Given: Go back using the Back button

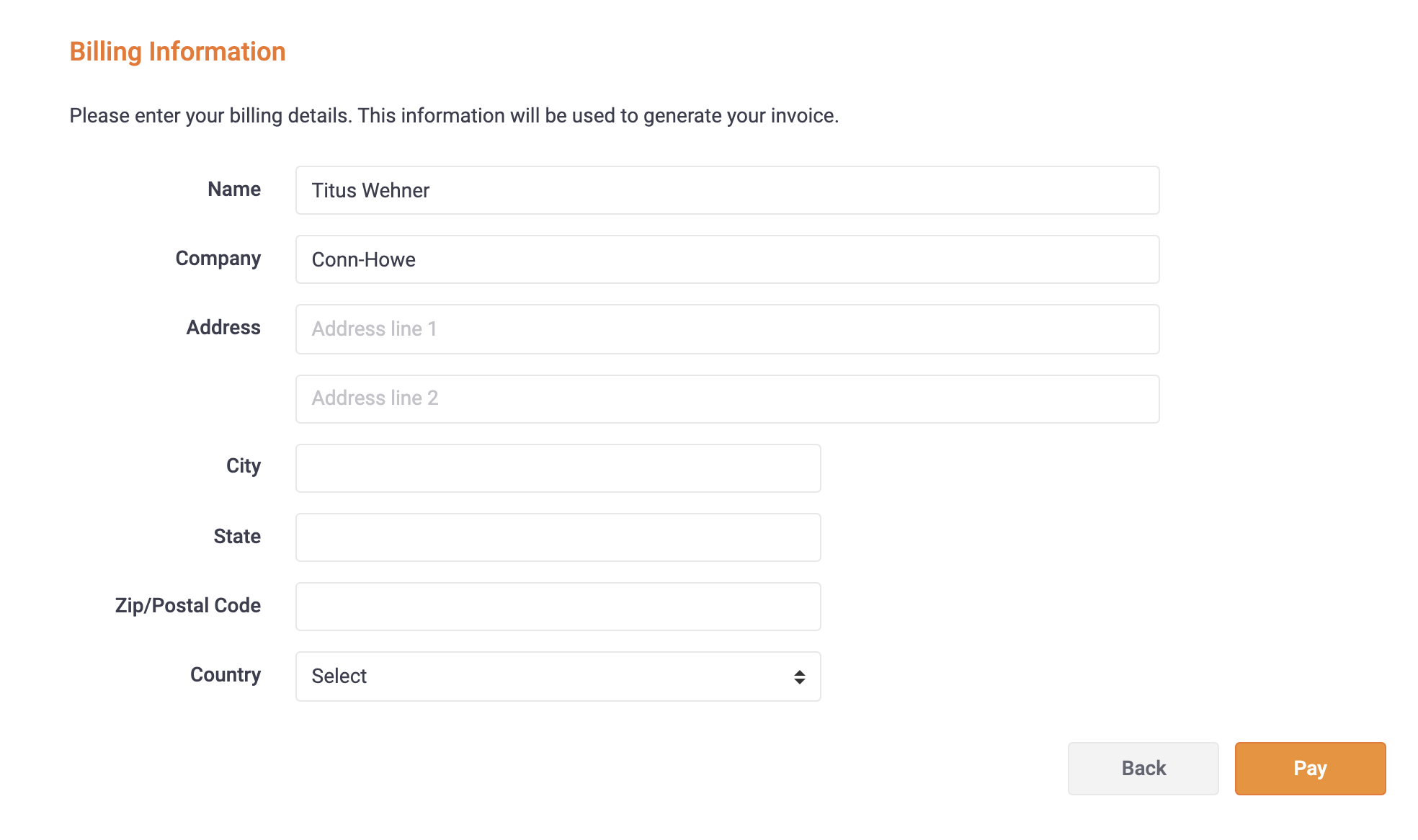Looking at the screenshot, I should point(1143,768).
